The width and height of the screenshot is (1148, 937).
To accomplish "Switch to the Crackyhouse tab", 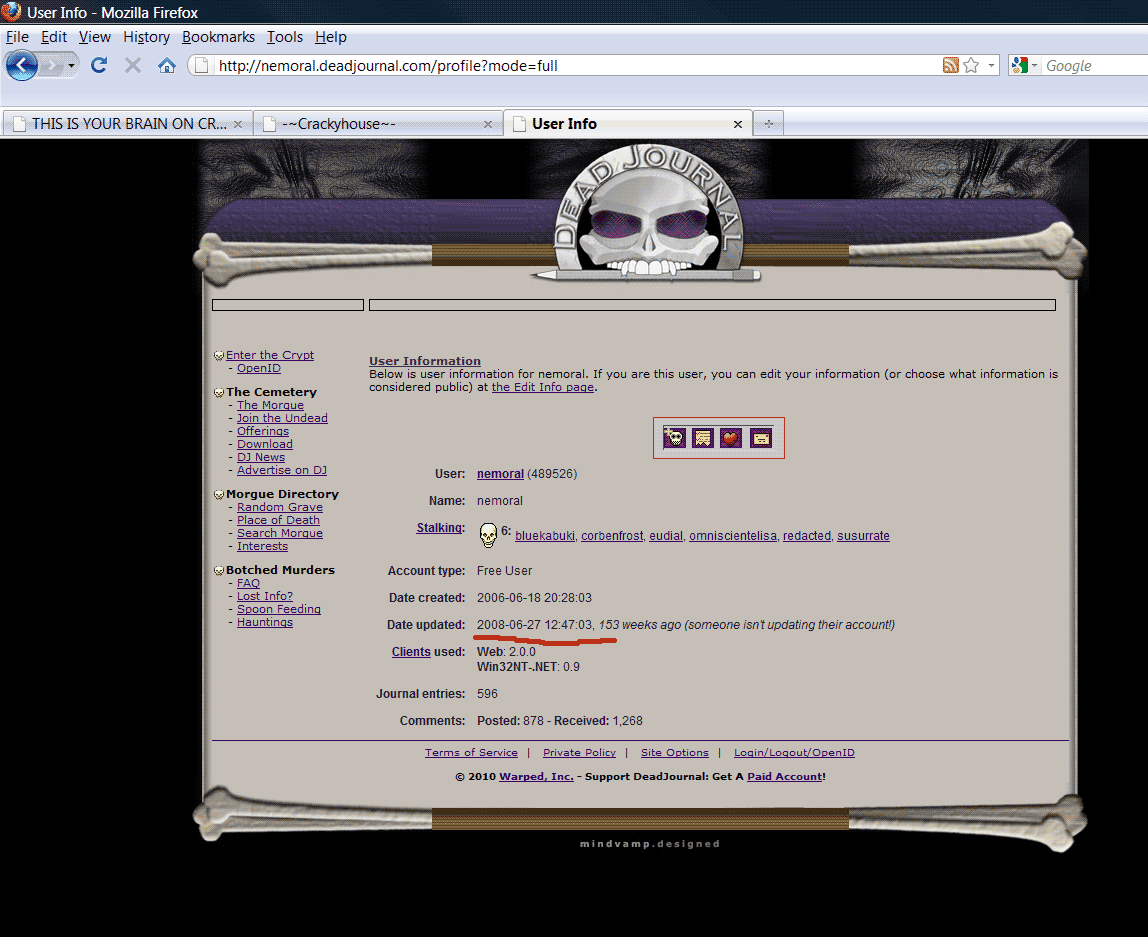I will (378, 124).
